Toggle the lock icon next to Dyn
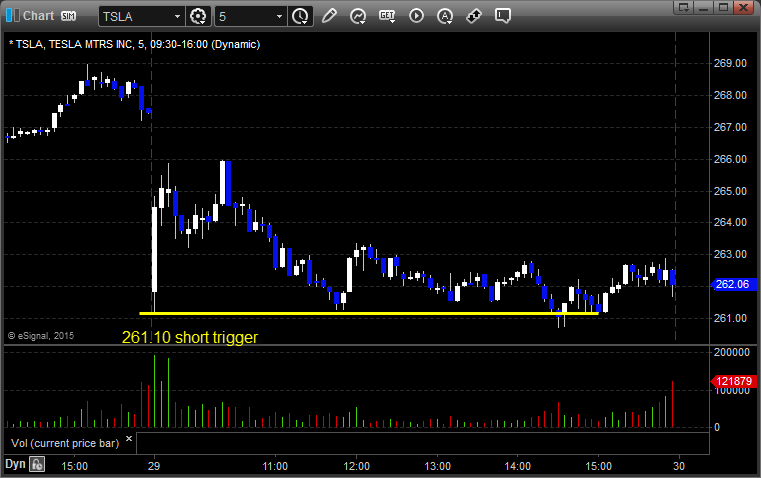Viewport: 761px width, 478px height. point(36,464)
